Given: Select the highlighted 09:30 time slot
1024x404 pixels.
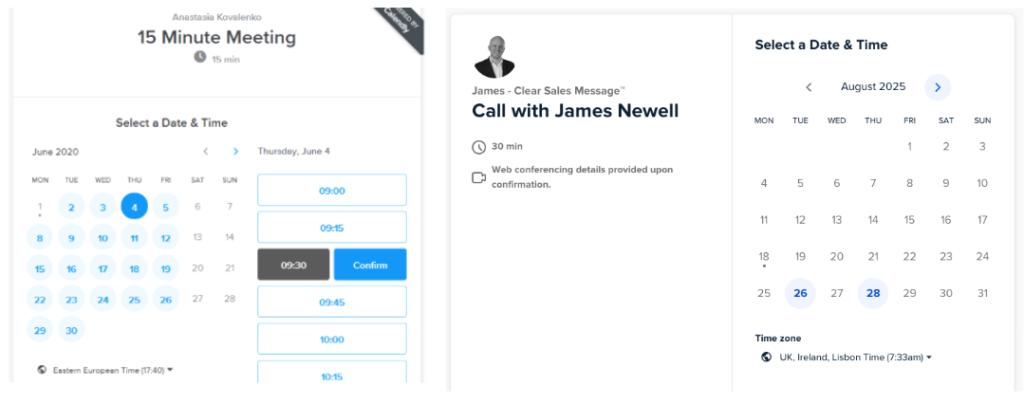Looking at the screenshot, I should 293,265.
